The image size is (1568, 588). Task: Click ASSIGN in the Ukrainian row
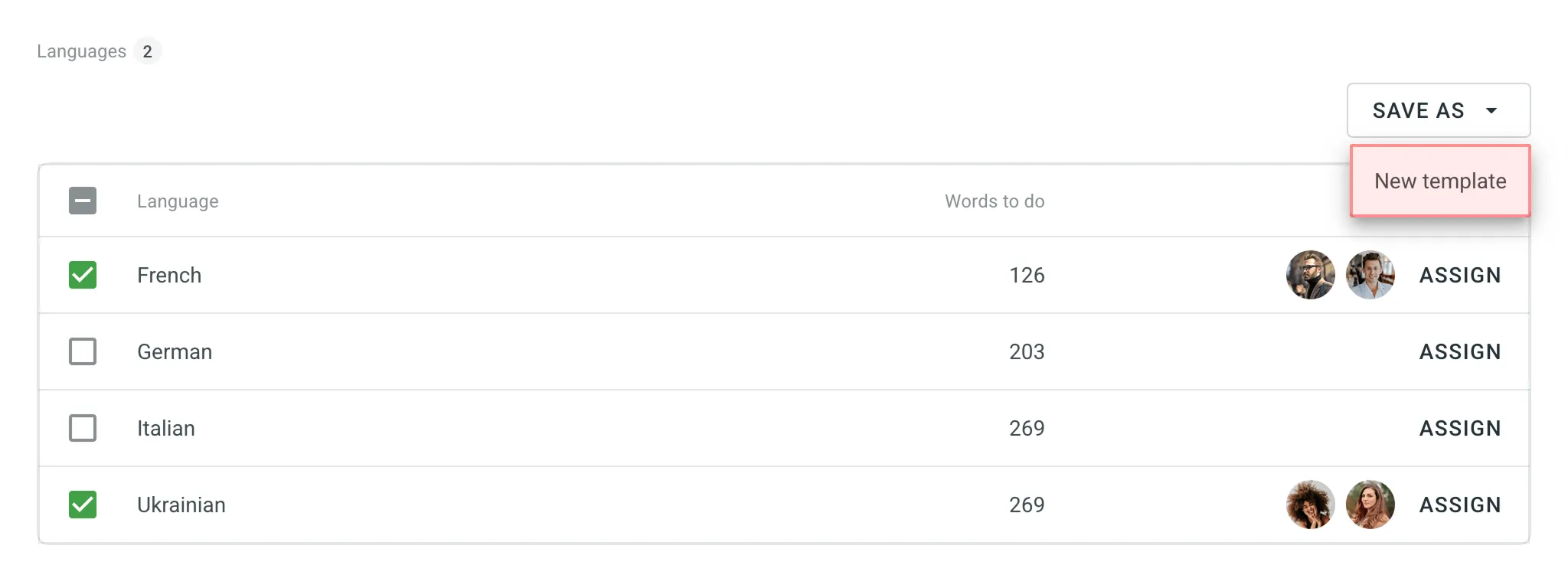[x=1459, y=505]
